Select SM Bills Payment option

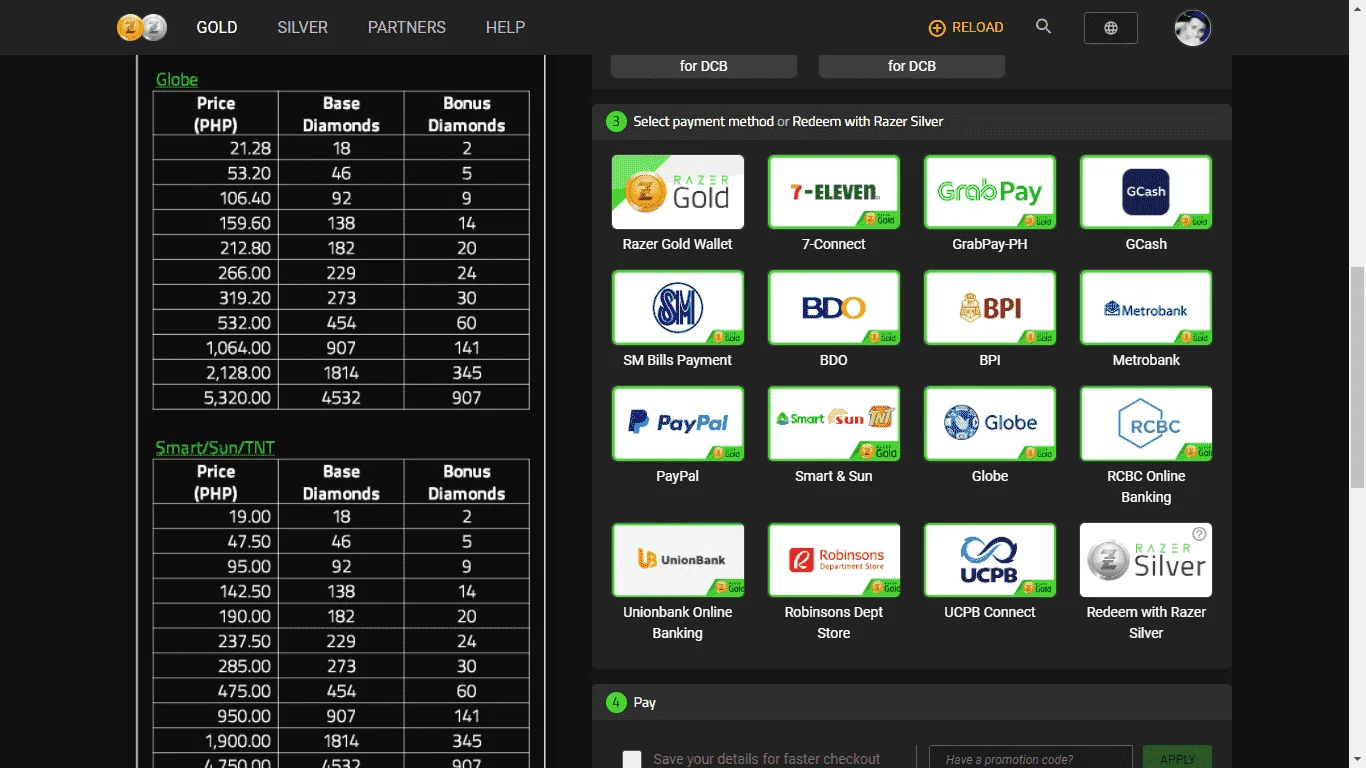(x=678, y=308)
